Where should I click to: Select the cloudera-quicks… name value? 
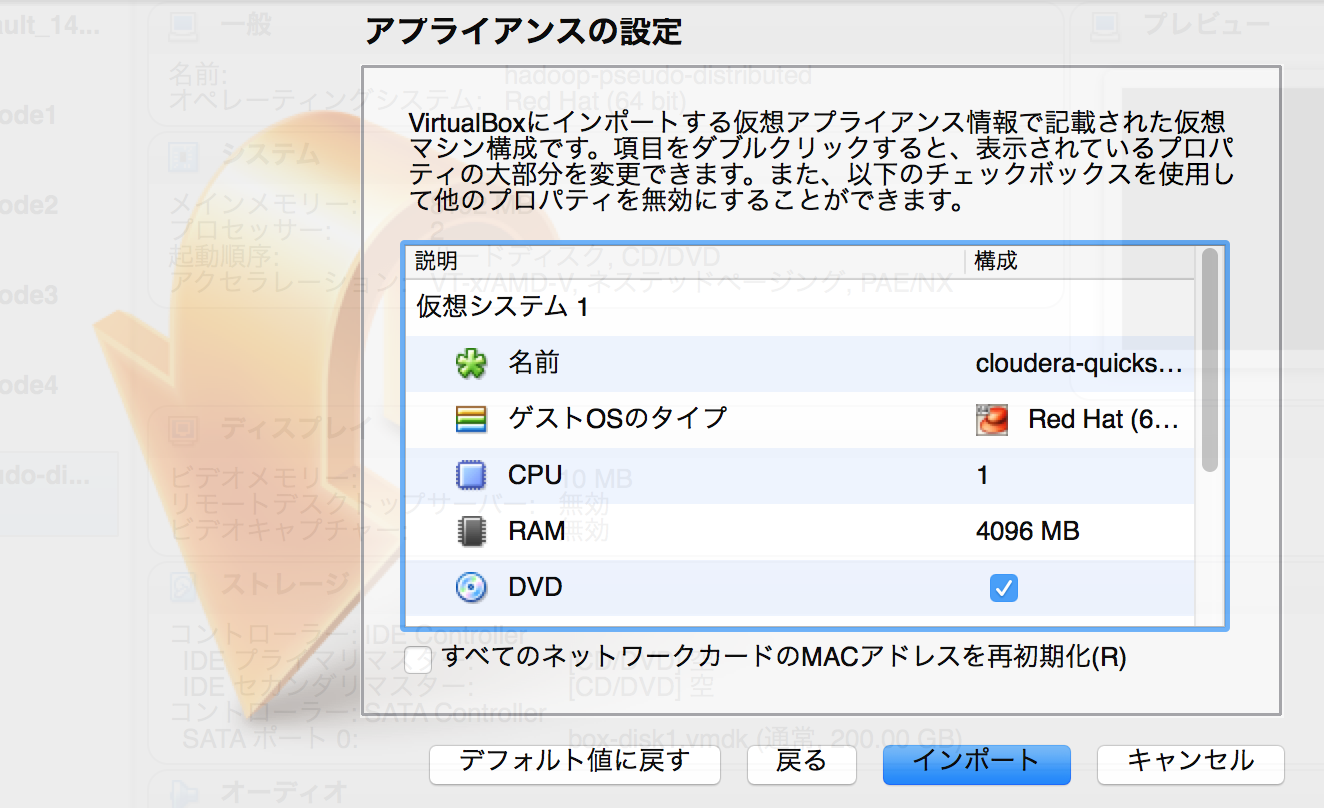pos(1079,364)
